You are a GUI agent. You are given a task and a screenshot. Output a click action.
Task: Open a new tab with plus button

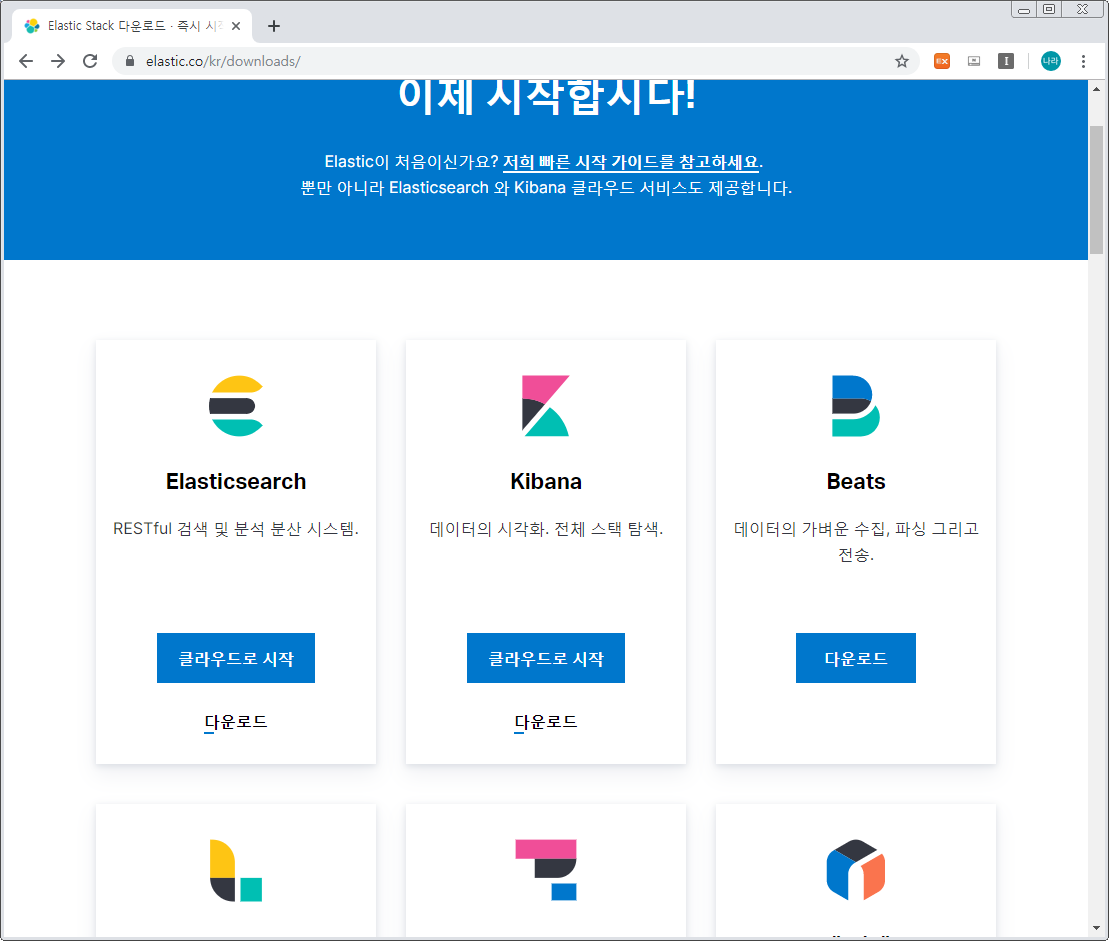(x=274, y=26)
